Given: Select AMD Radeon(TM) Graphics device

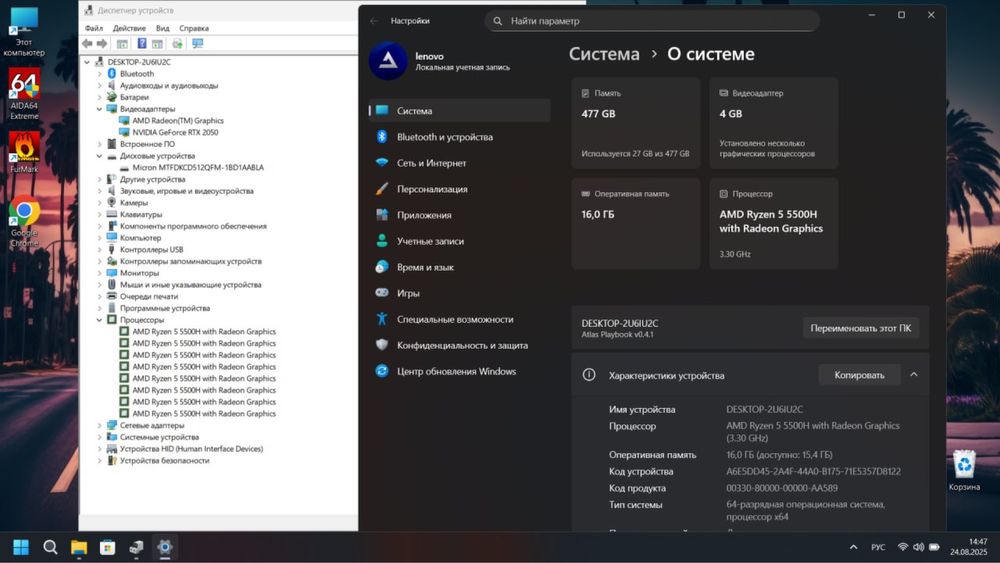Looking at the screenshot, I should [x=178, y=121].
